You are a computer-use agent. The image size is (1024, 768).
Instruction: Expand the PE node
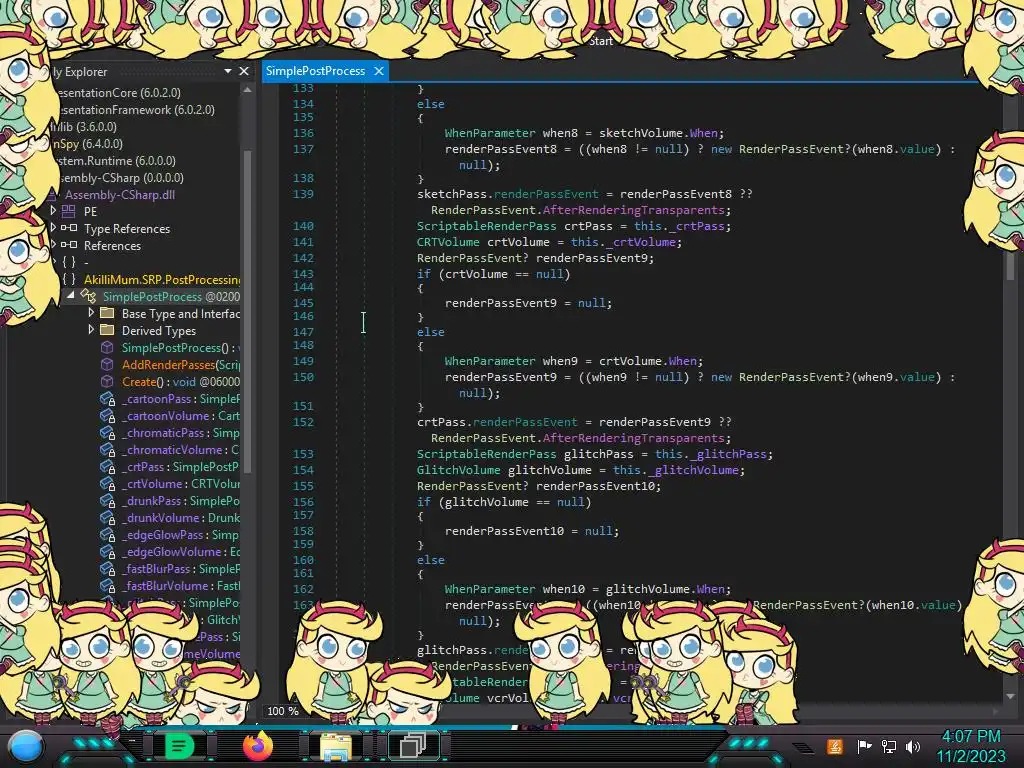point(54,210)
